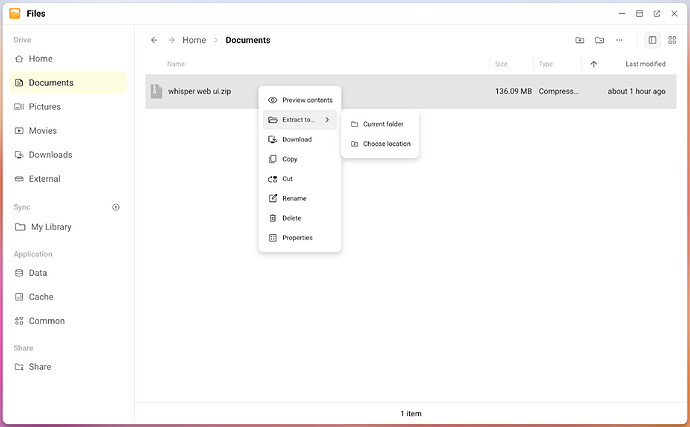Click the 136.09 MB size value

tap(514, 91)
